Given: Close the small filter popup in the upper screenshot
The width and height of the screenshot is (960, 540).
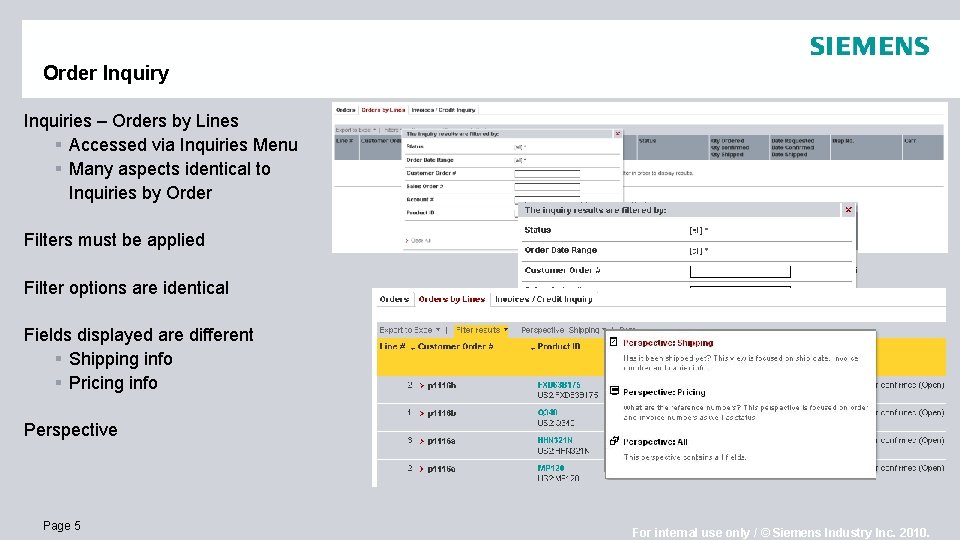Looking at the screenshot, I should 617,133.
